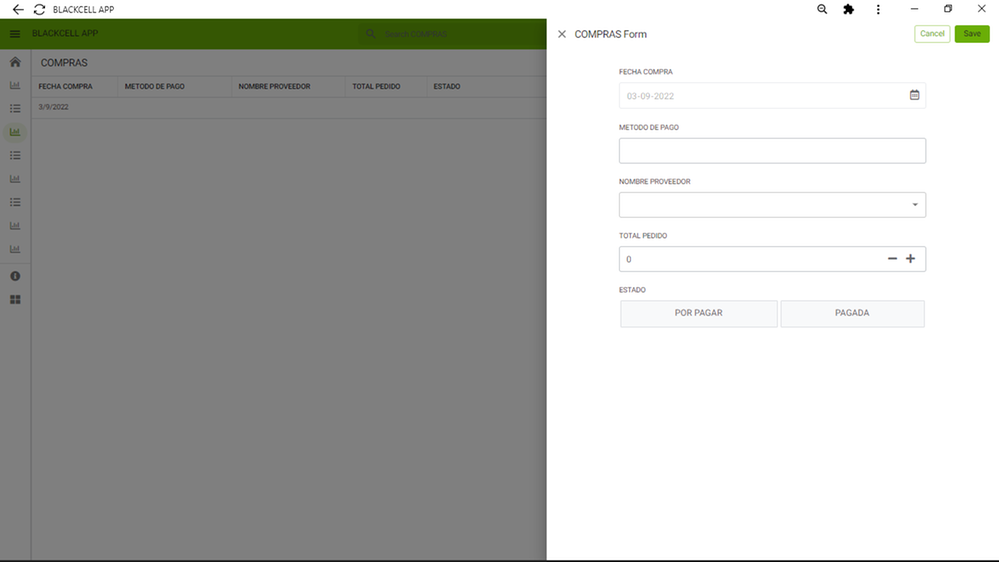Reload the app with the refresh icon
The width and height of the screenshot is (999, 562).
click(40, 10)
